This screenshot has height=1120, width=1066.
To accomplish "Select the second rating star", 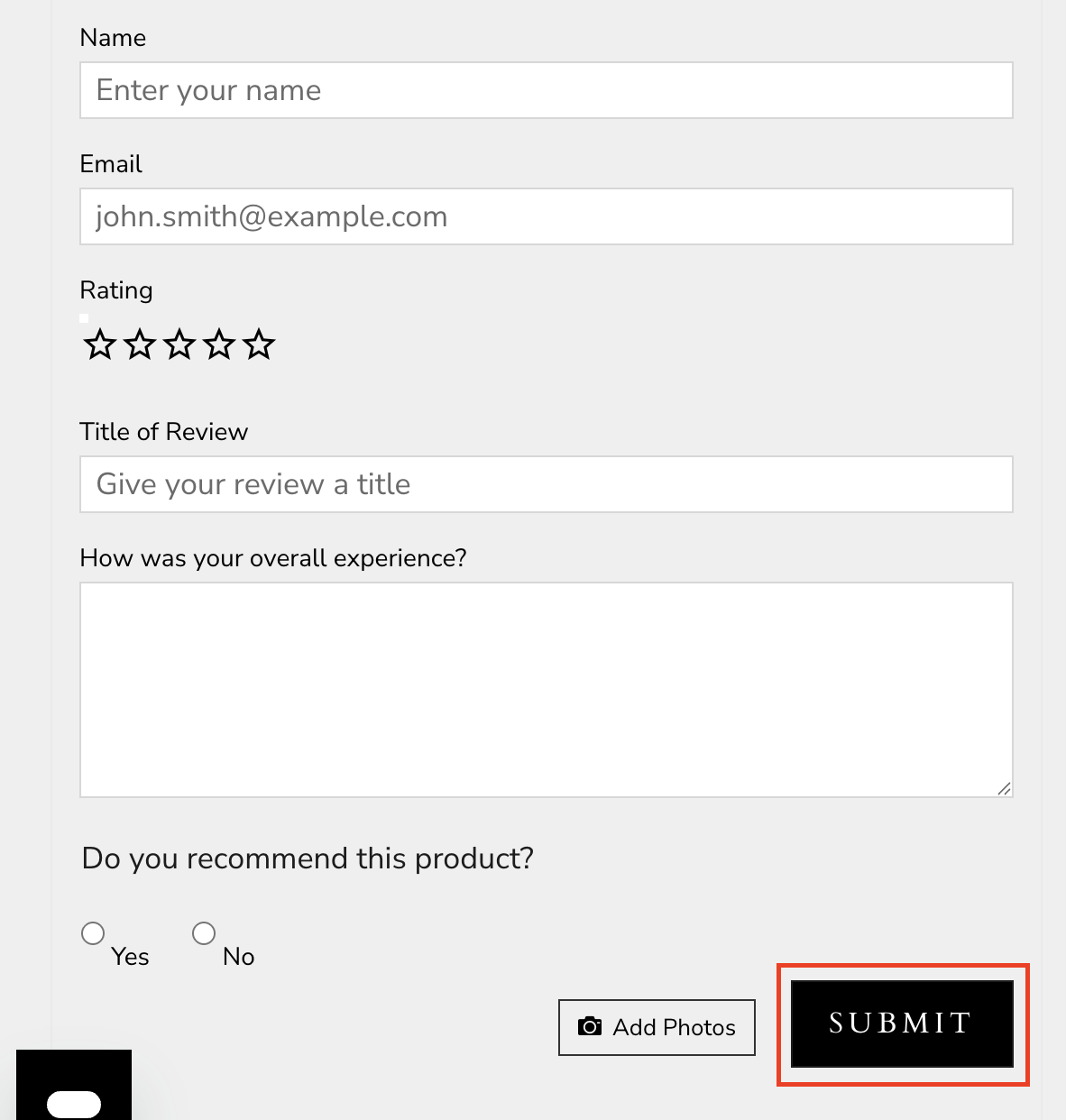I will click(140, 344).
